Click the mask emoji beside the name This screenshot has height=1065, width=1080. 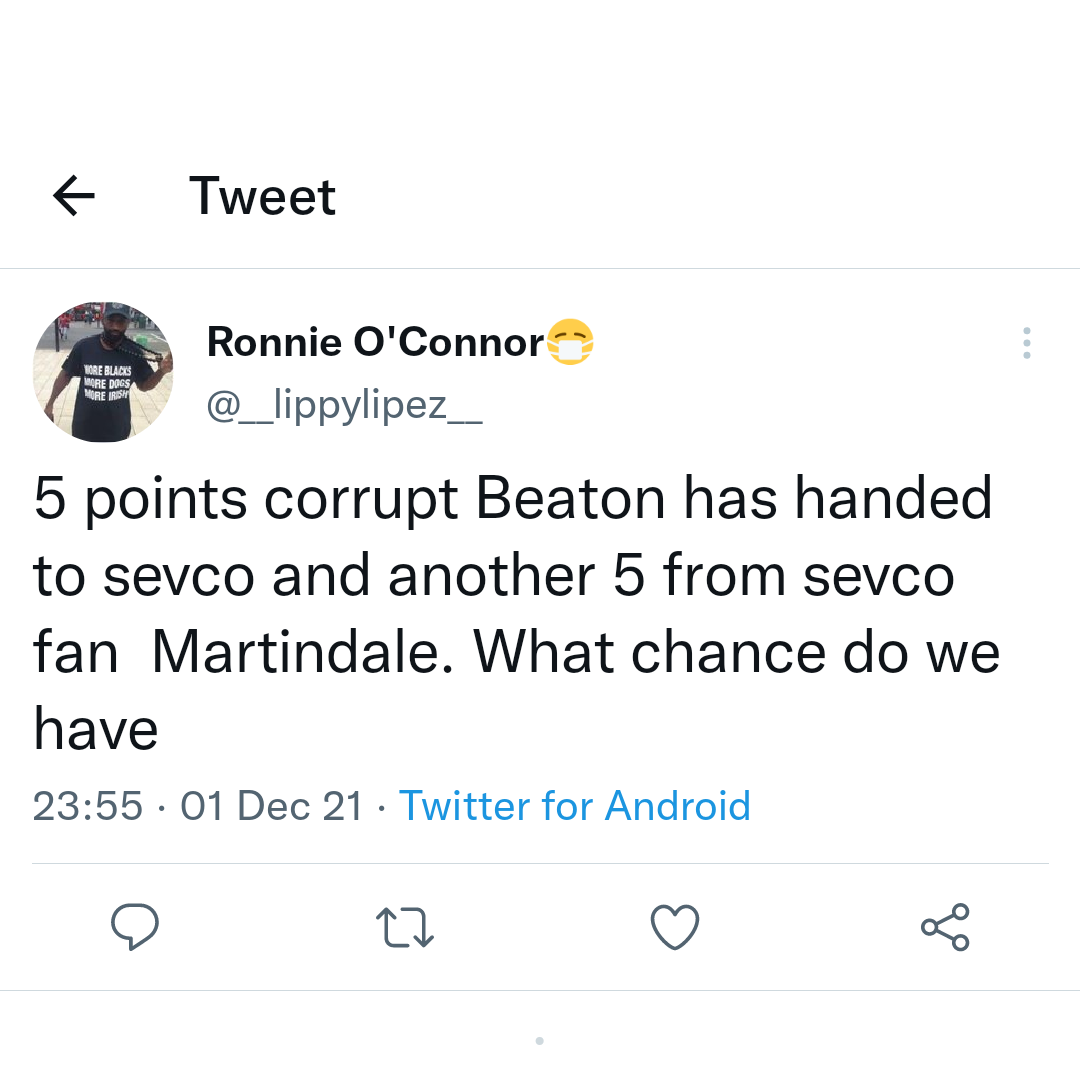click(x=570, y=343)
